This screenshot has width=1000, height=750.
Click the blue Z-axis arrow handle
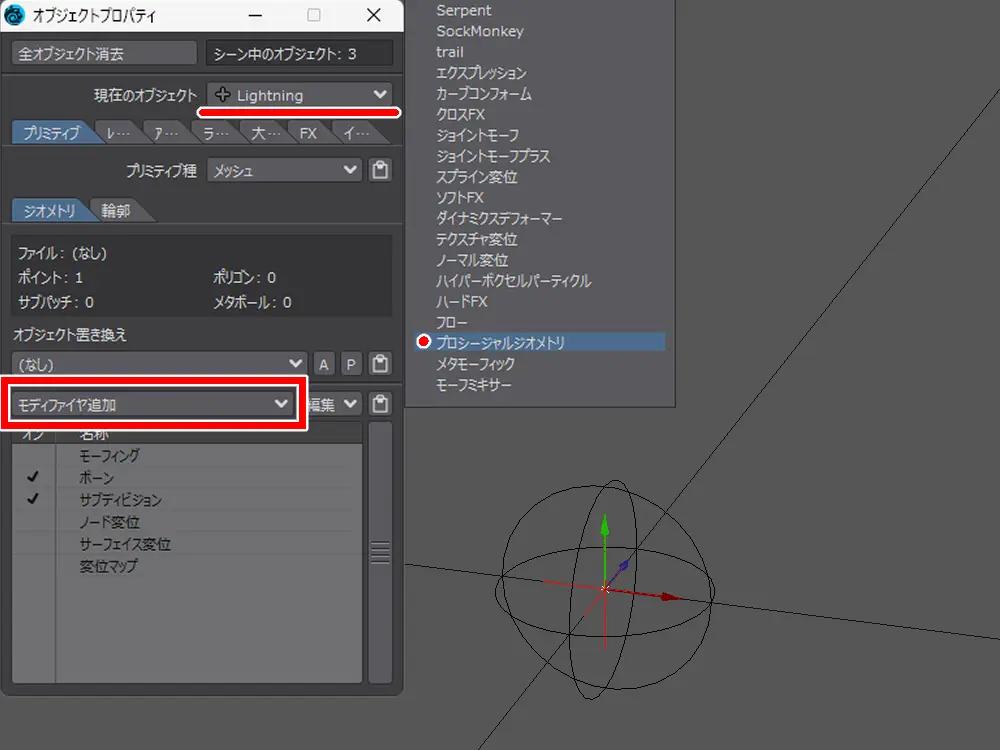point(624,566)
